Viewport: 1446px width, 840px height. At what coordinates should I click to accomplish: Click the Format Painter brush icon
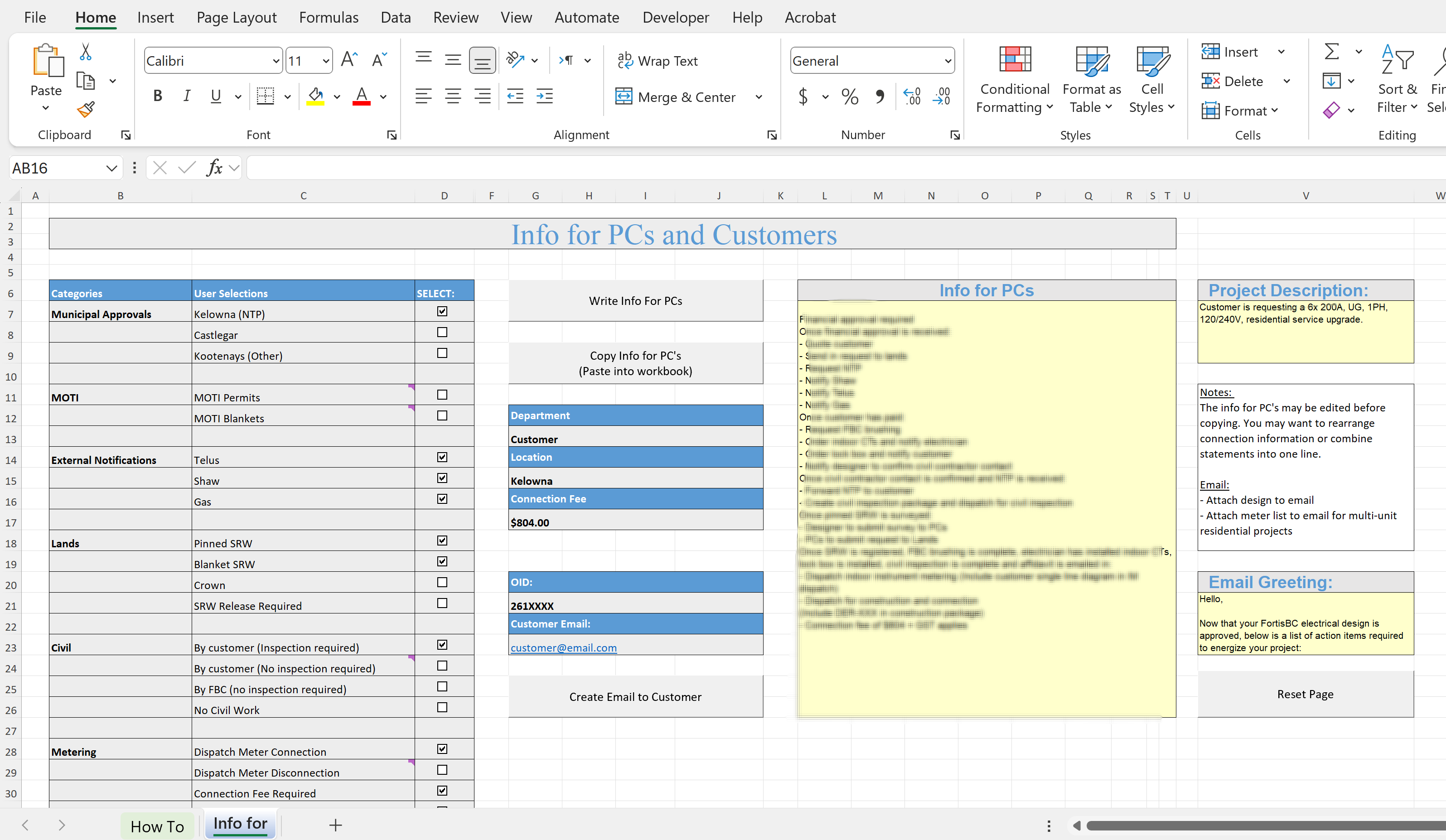(86, 109)
